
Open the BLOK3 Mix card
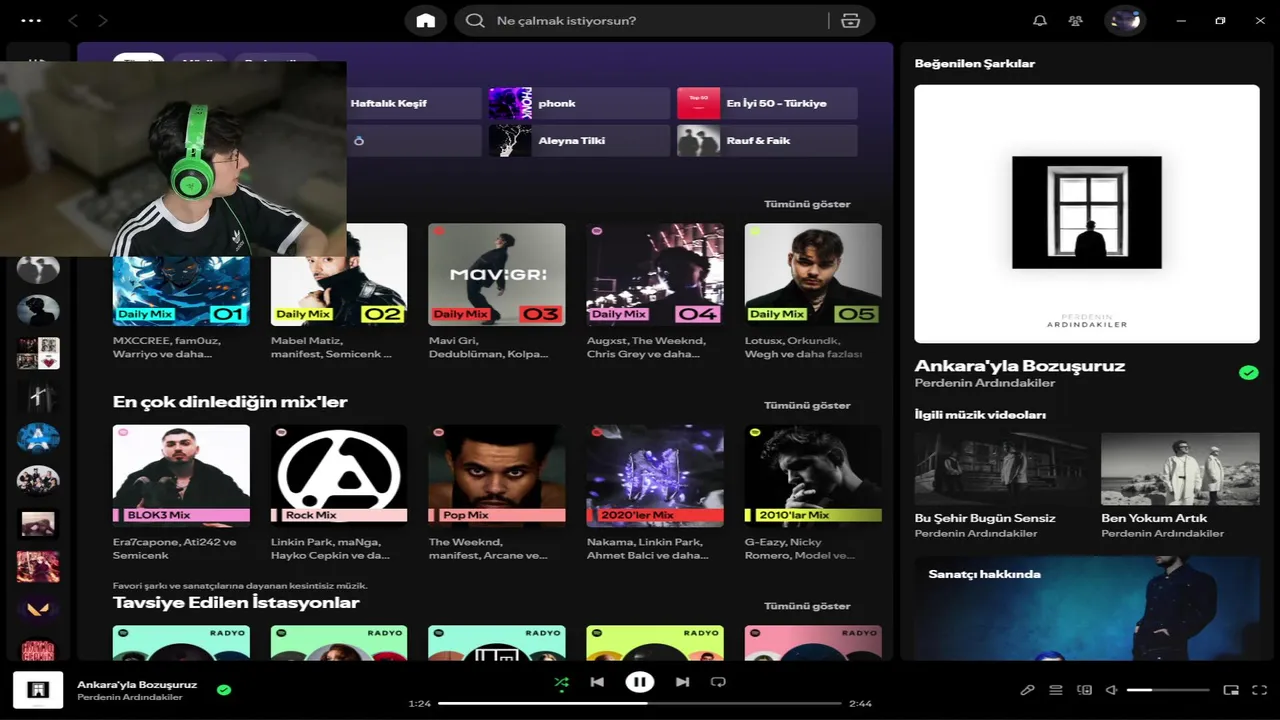click(x=181, y=494)
